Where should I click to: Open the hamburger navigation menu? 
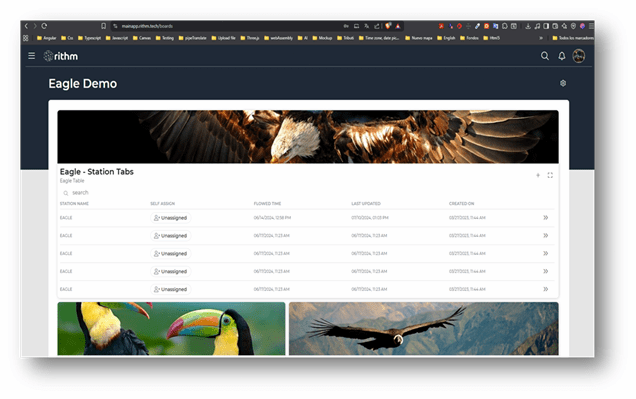(x=31, y=56)
